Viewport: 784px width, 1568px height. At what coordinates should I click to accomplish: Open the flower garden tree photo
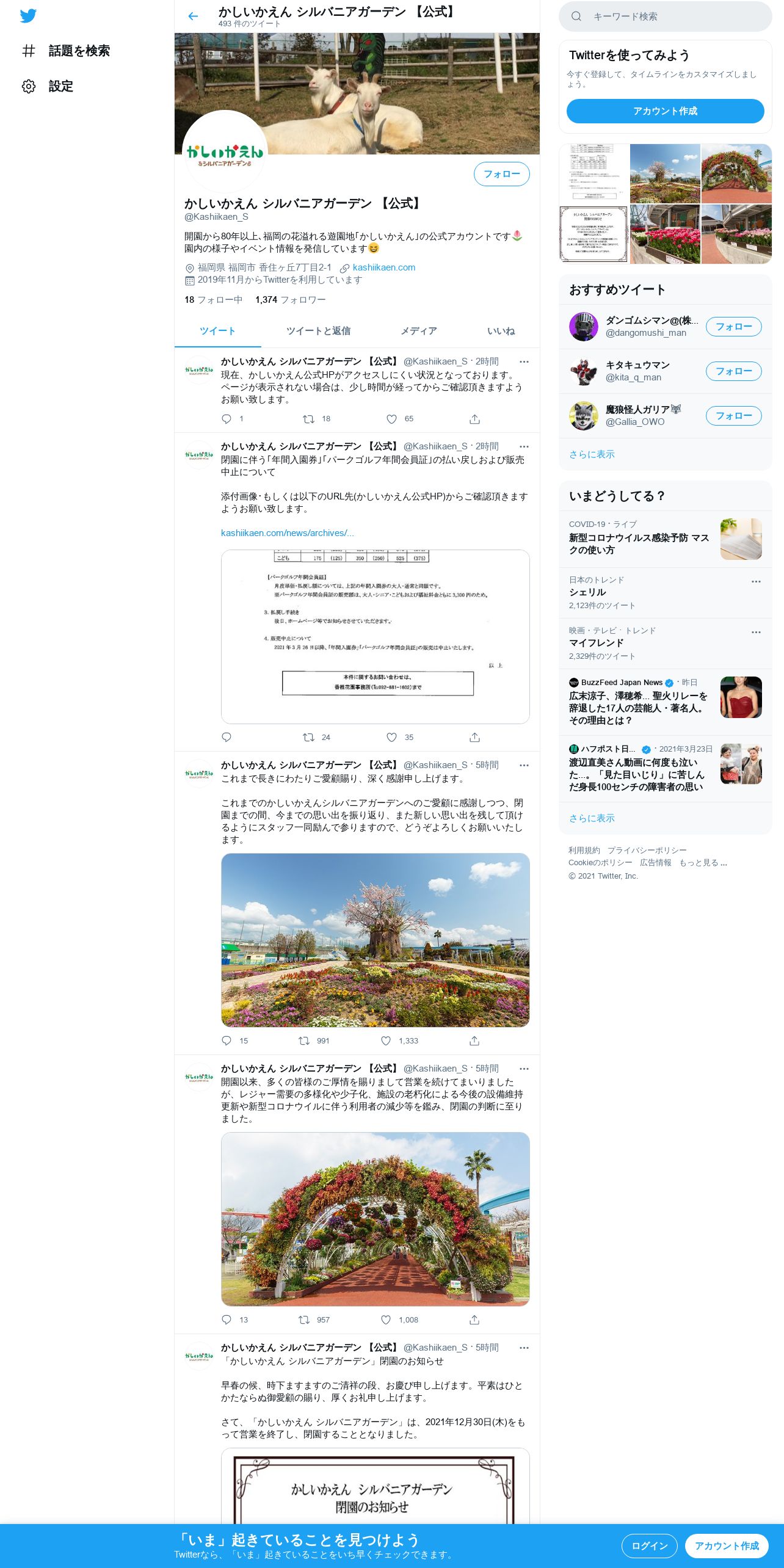(x=375, y=940)
